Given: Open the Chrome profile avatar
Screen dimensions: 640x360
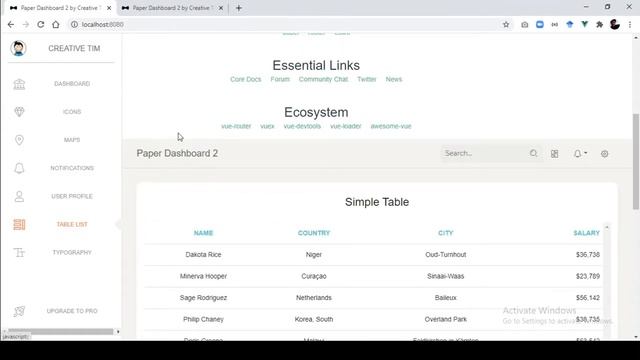Looking at the screenshot, I should pos(615,24).
